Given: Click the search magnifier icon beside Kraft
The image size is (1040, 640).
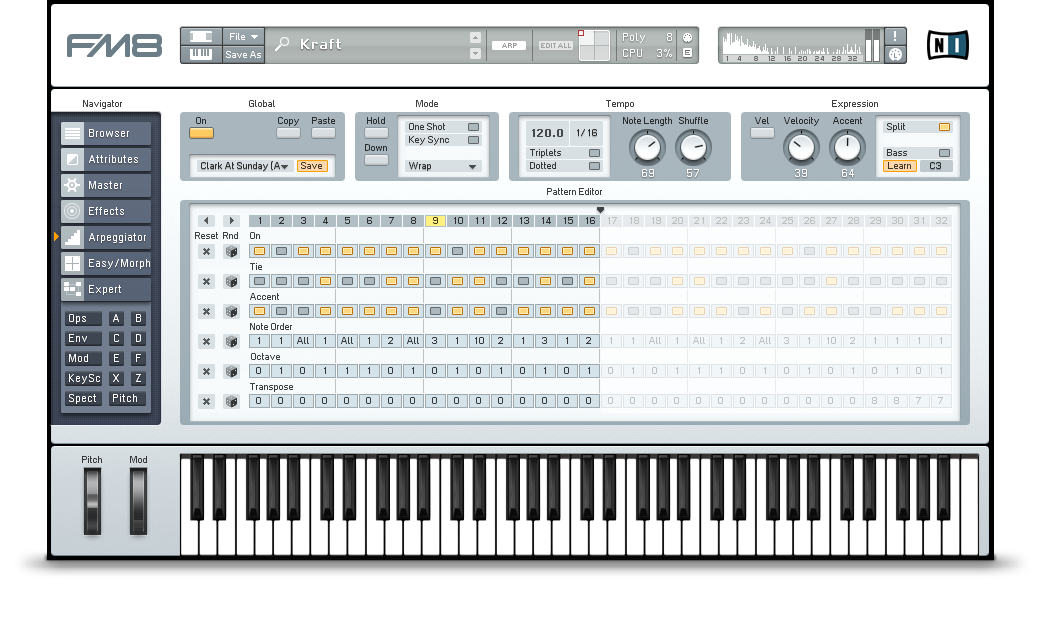Looking at the screenshot, I should click(x=283, y=44).
